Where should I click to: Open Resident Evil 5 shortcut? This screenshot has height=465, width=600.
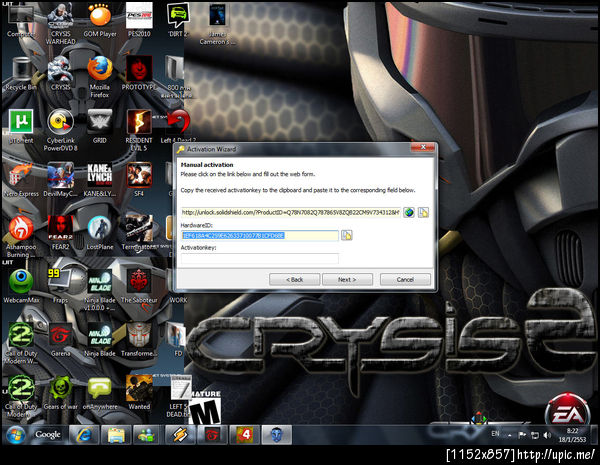(x=139, y=130)
